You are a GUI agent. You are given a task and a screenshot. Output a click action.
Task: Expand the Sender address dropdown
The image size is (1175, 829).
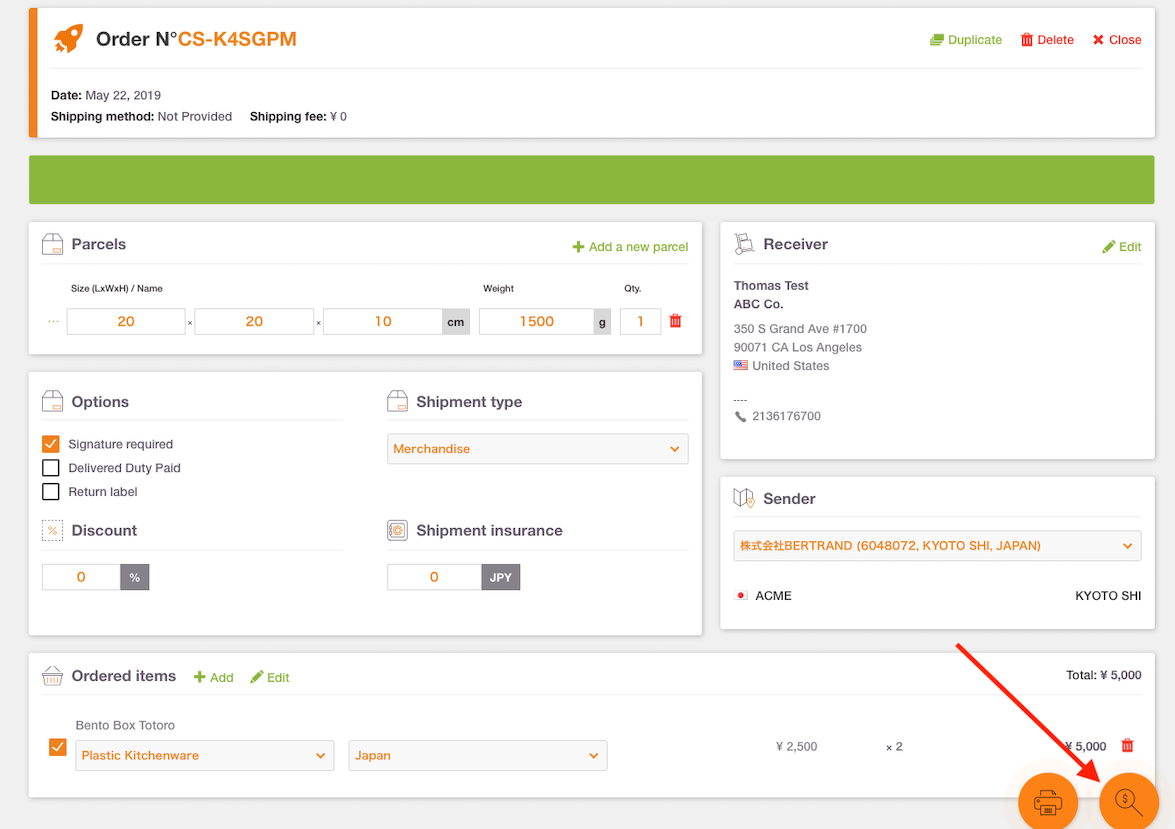tap(937, 546)
